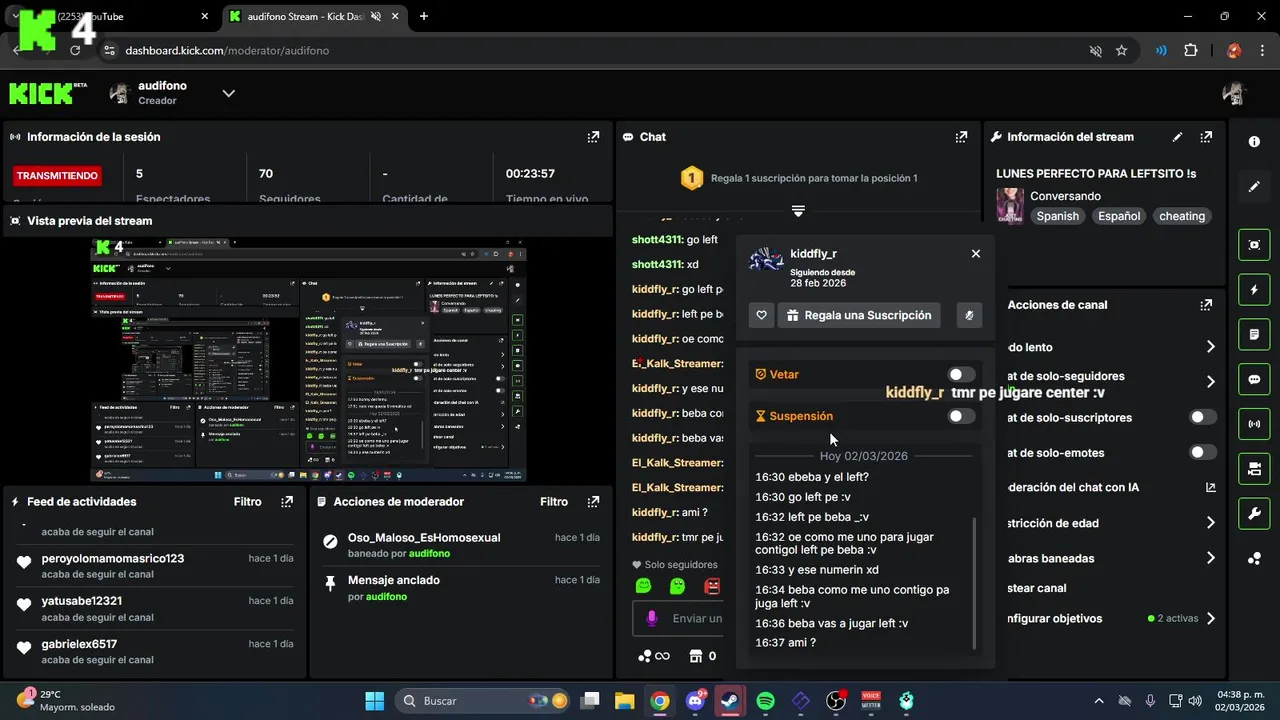
Task: Toggle the chat bubble sidebar icon
Action: (x=1254, y=379)
